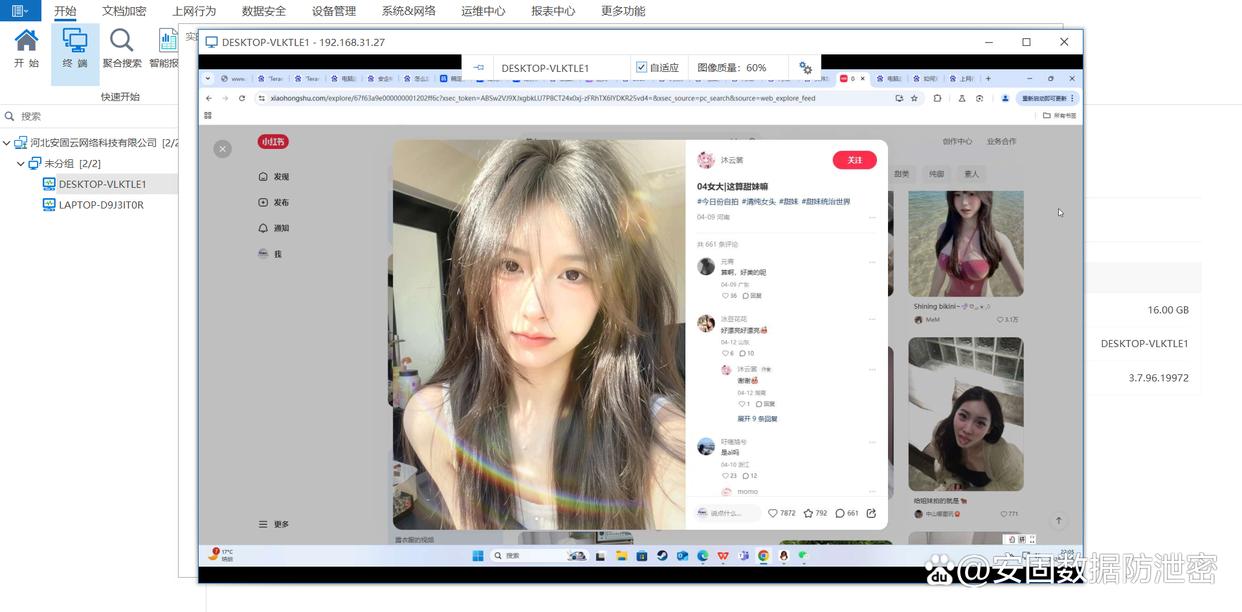Click the 说点什么 comment input
The image size is (1242, 612).
(729, 513)
